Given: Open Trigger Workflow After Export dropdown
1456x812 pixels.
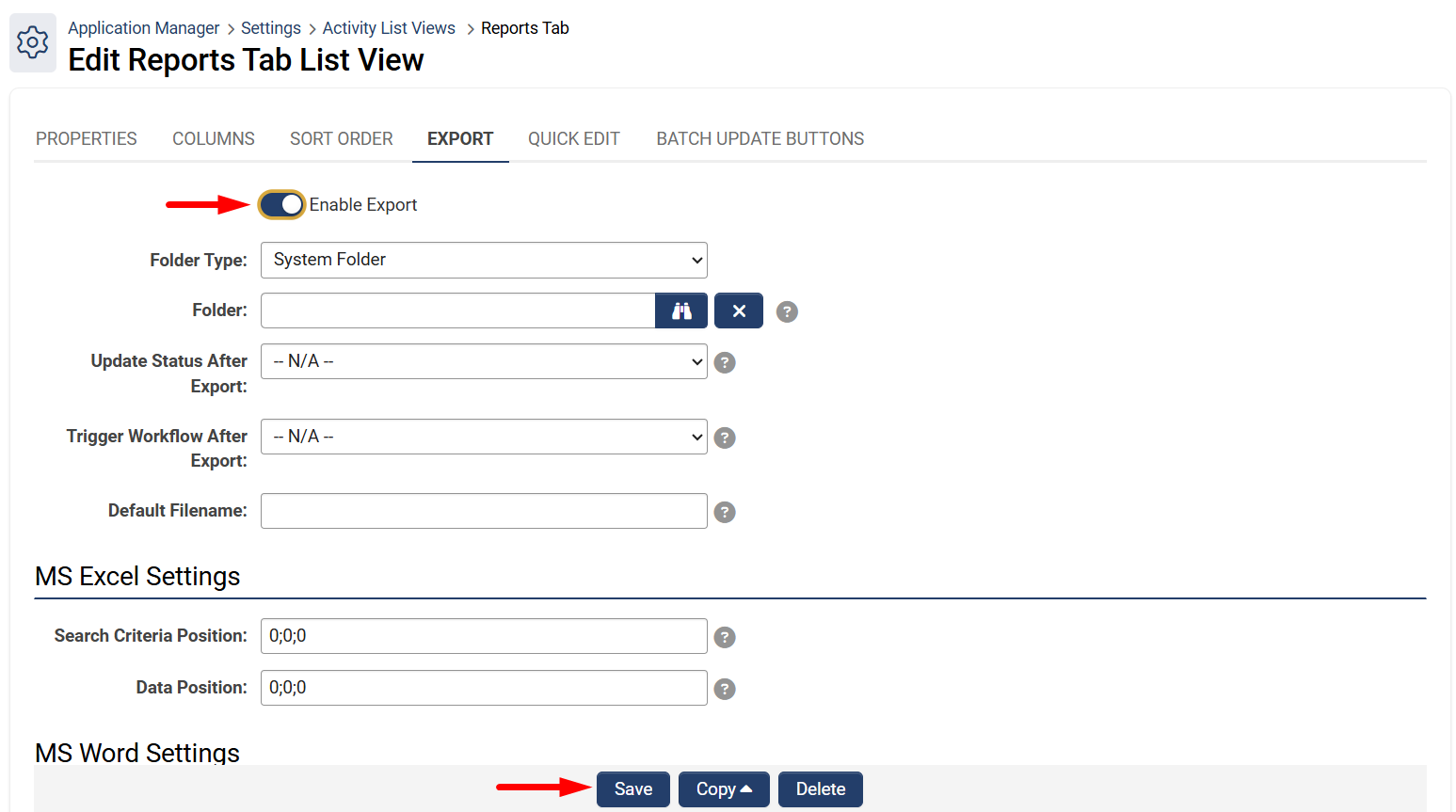Looking at the screenshot, I should [x=484, y=437].
